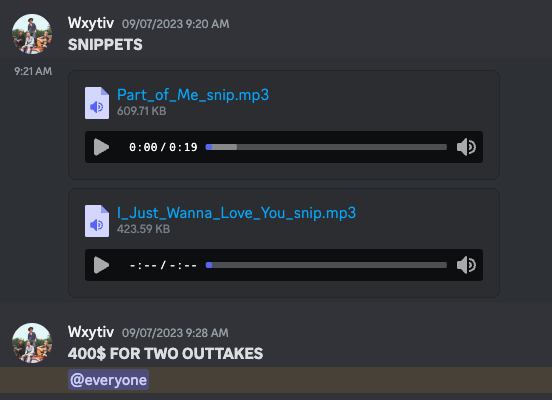Click the 0:00 / 0:19 time display
This screenshot has width=552, height=400.
(163, 147)
